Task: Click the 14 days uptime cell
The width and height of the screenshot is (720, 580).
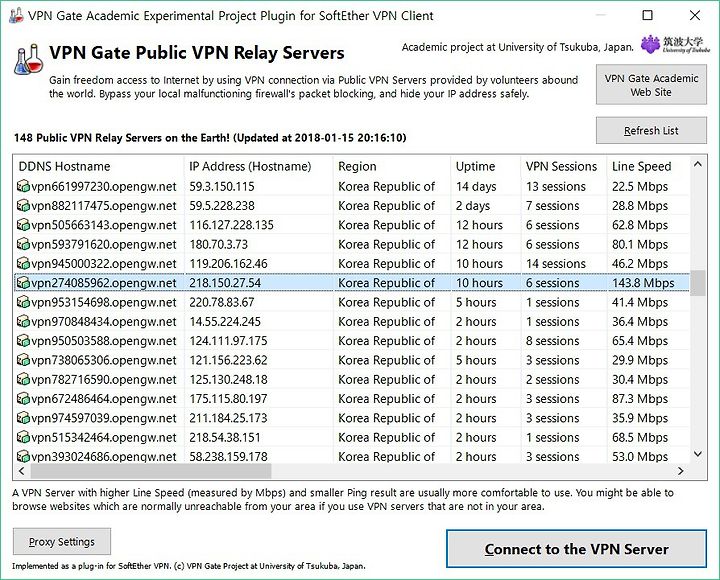Action: tap(476, 186)
